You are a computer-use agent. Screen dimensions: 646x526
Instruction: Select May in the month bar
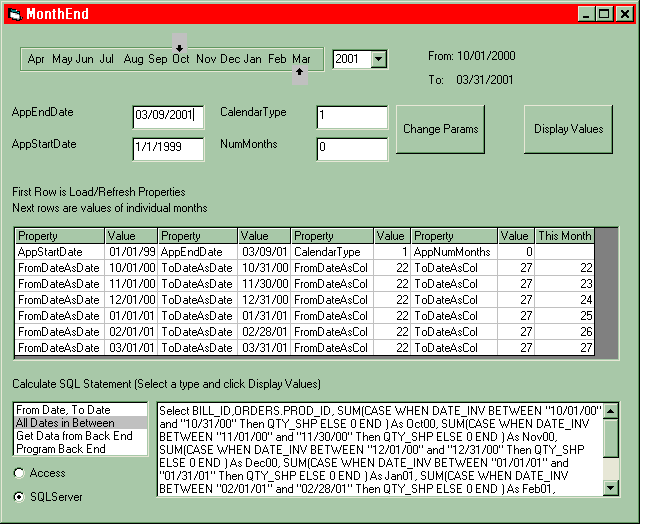(x=62, y=59)
